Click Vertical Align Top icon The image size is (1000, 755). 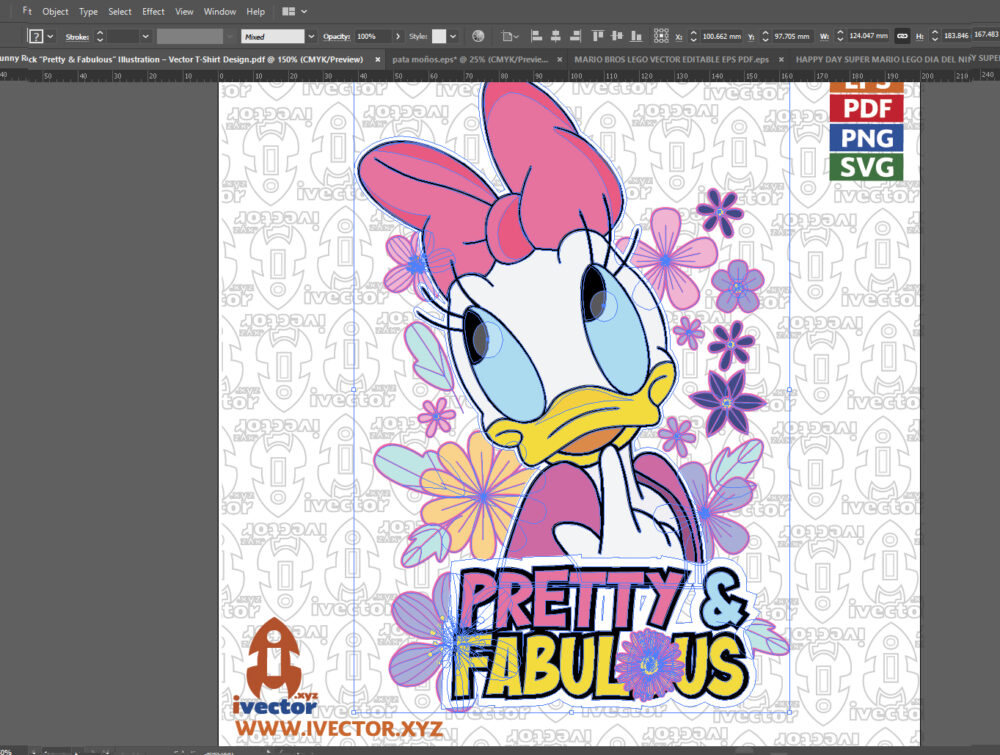(598, 36)
